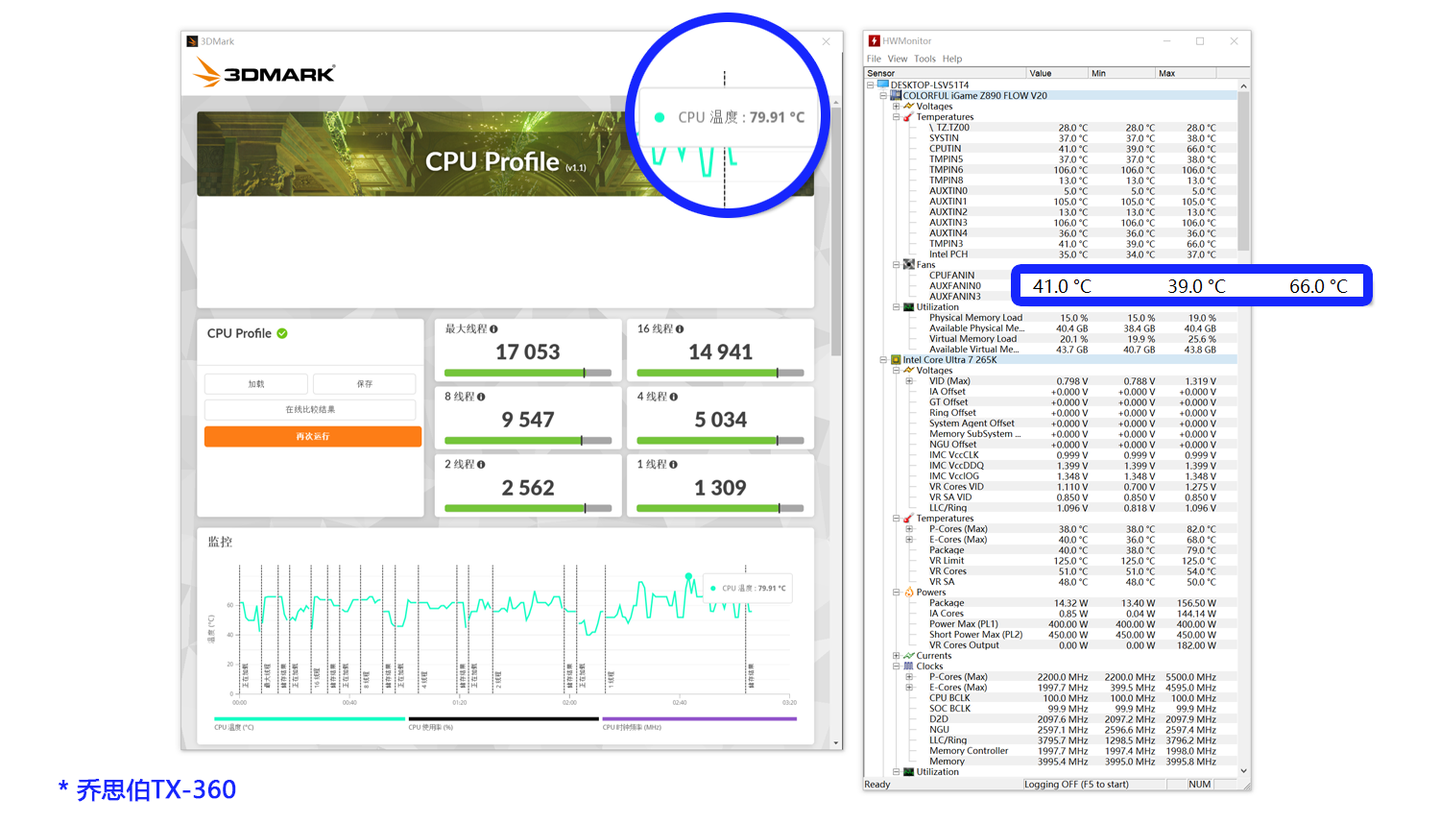Expand the motherboard Voltages node
The width and height of the screenshot is (1440, 823).
(x=896, y=106)
